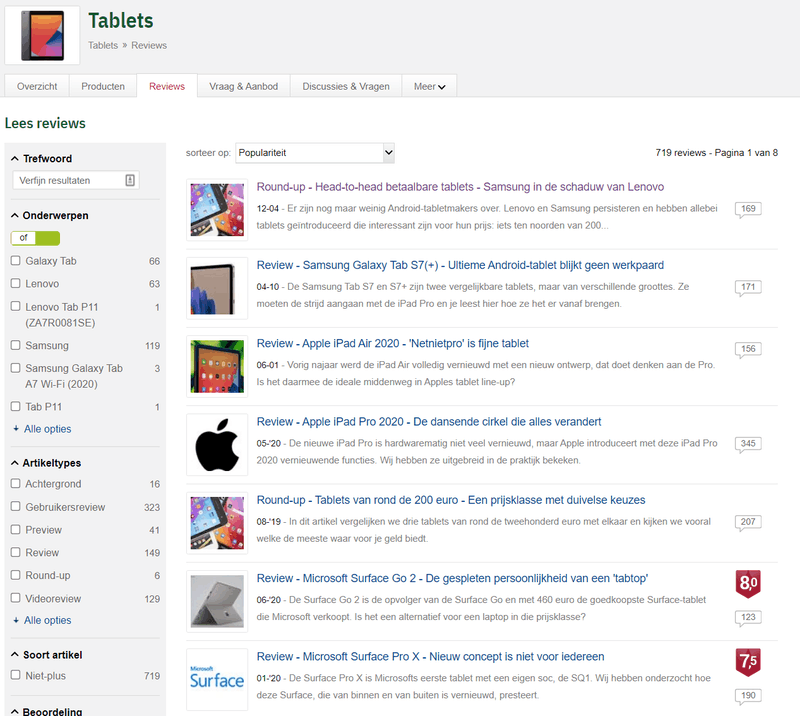Open thumbnail of Head-to-head betaalbare tablets round-up

(x=217, y=210)
